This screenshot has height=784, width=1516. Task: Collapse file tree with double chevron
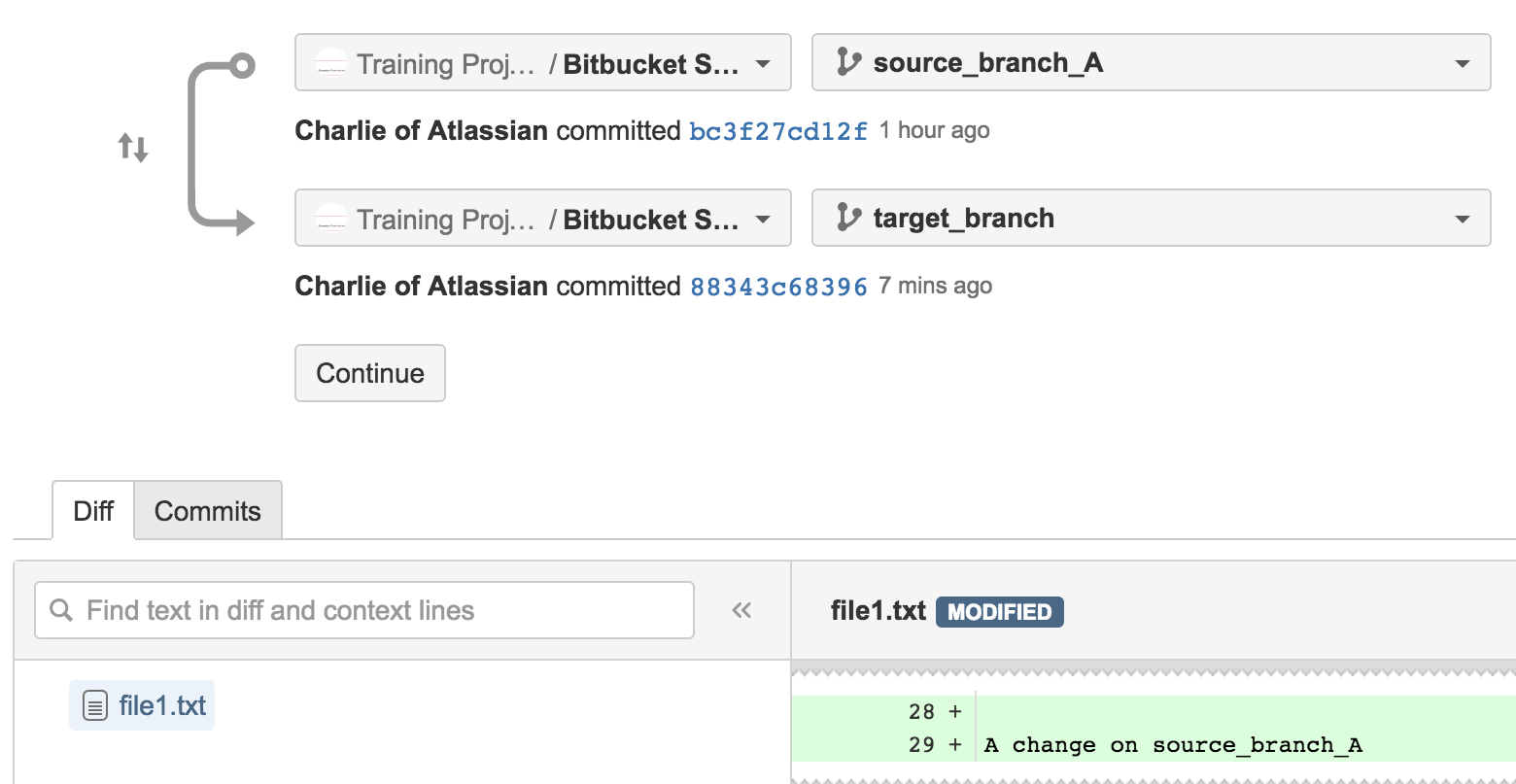click(741, 610)
